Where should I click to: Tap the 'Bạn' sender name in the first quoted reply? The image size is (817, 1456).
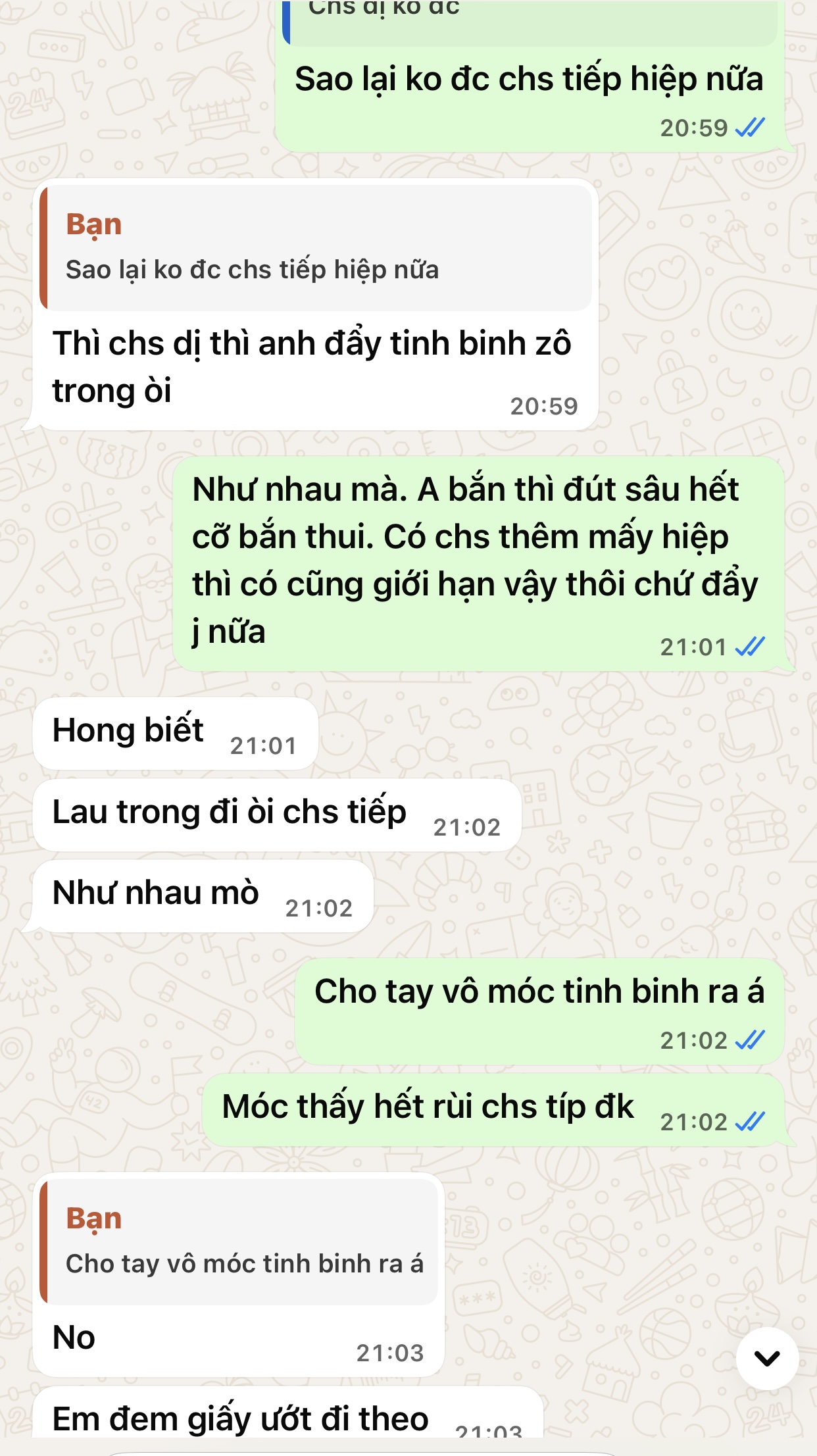[94, 224]
